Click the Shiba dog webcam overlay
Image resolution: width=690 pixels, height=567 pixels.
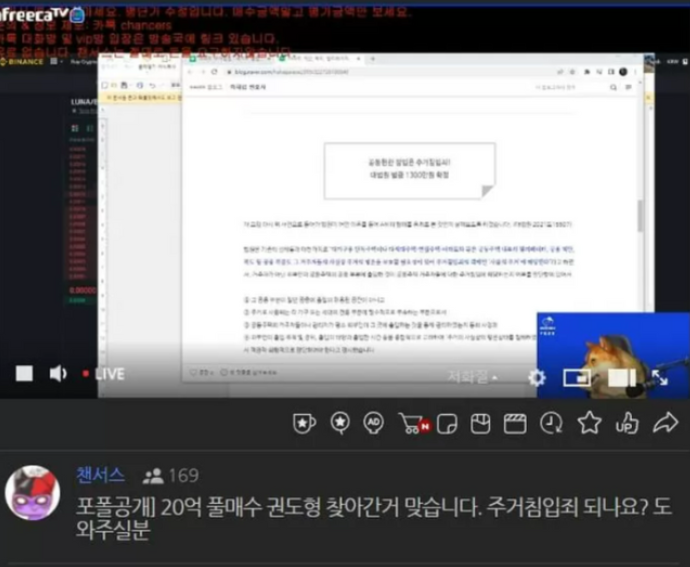613,355
